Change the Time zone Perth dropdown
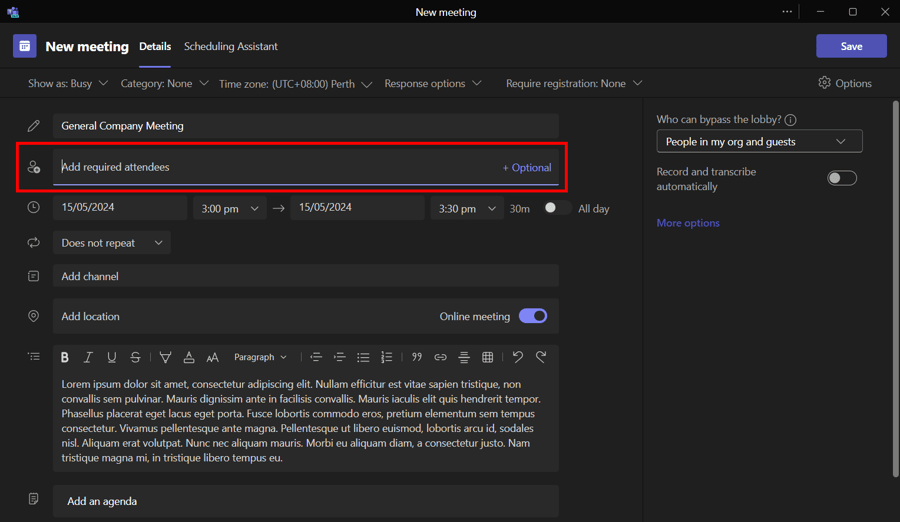The width and height of the screenshot is (900, 522). (x=296, y=84)
